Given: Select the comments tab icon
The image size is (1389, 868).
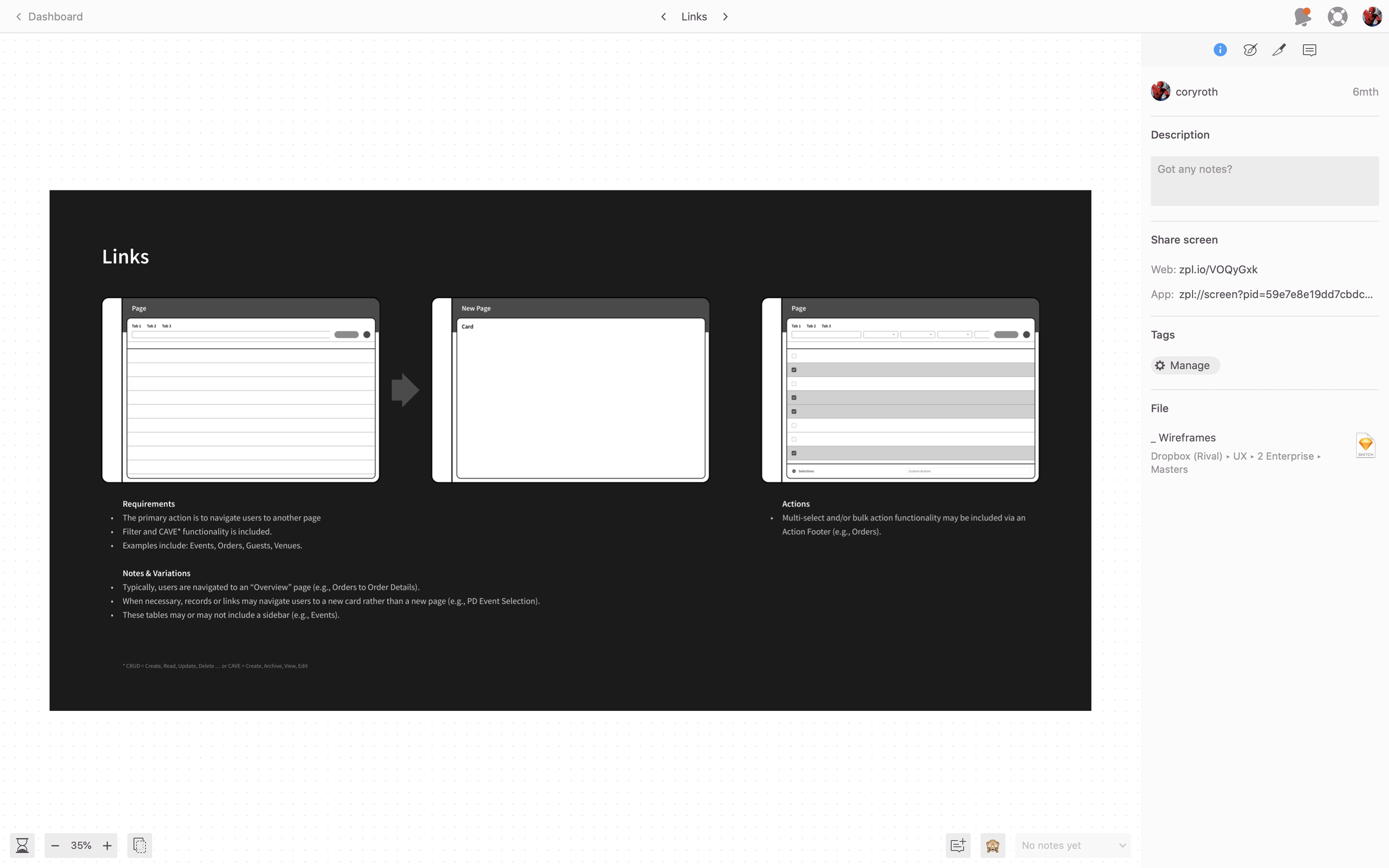Looking at the screenshot, I should click(x=1310, y=50).
